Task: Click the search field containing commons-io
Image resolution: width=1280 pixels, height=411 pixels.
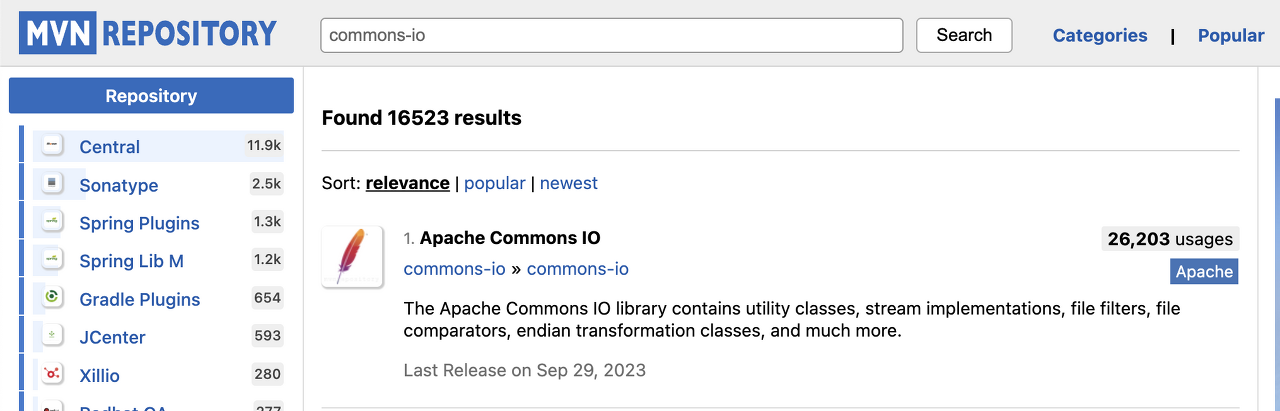Action: [612, 35]
